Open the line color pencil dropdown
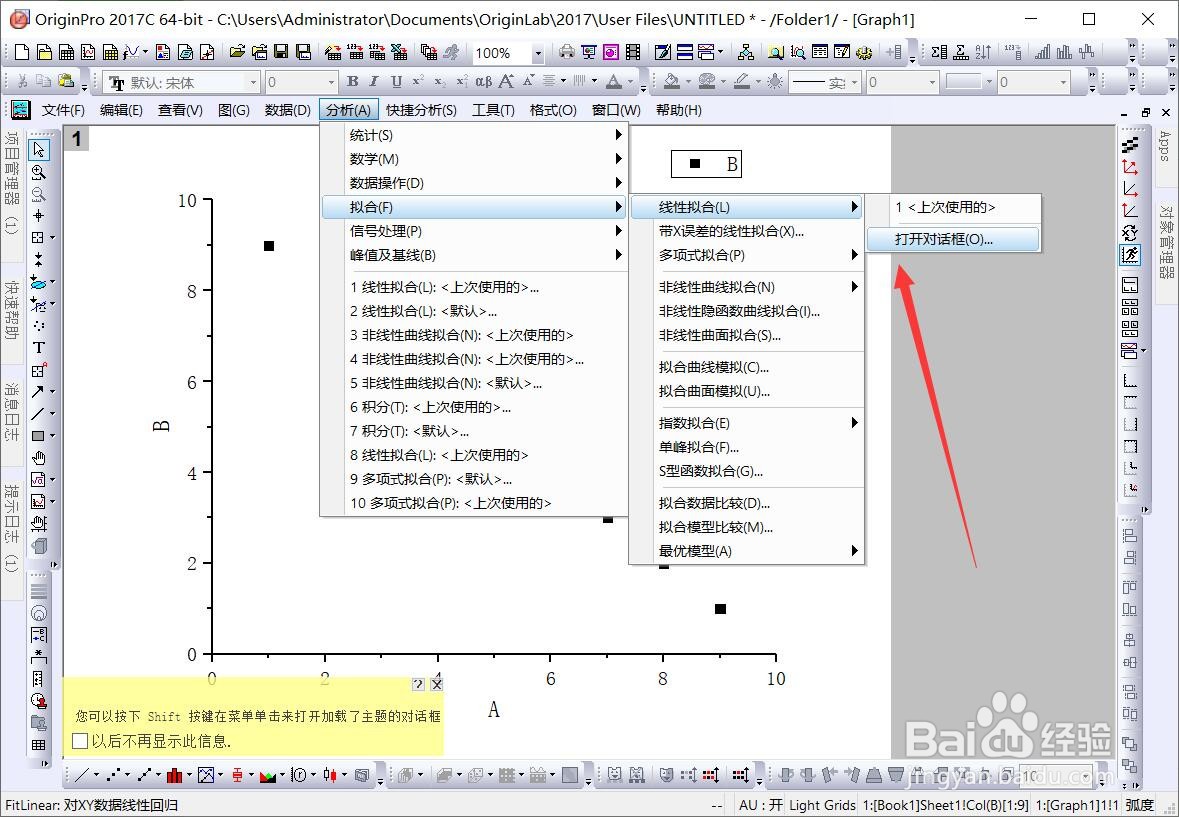1179x817 pixels. [x=757, y=81]
